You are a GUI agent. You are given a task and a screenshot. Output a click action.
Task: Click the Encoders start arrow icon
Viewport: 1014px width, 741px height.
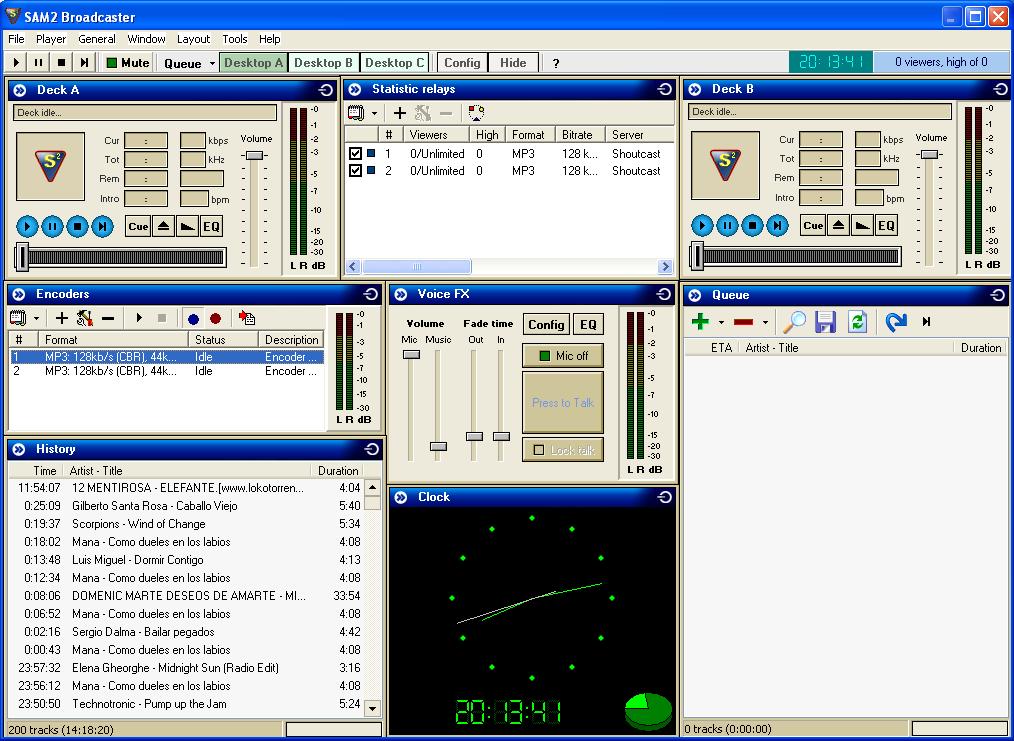pos(139,318)
